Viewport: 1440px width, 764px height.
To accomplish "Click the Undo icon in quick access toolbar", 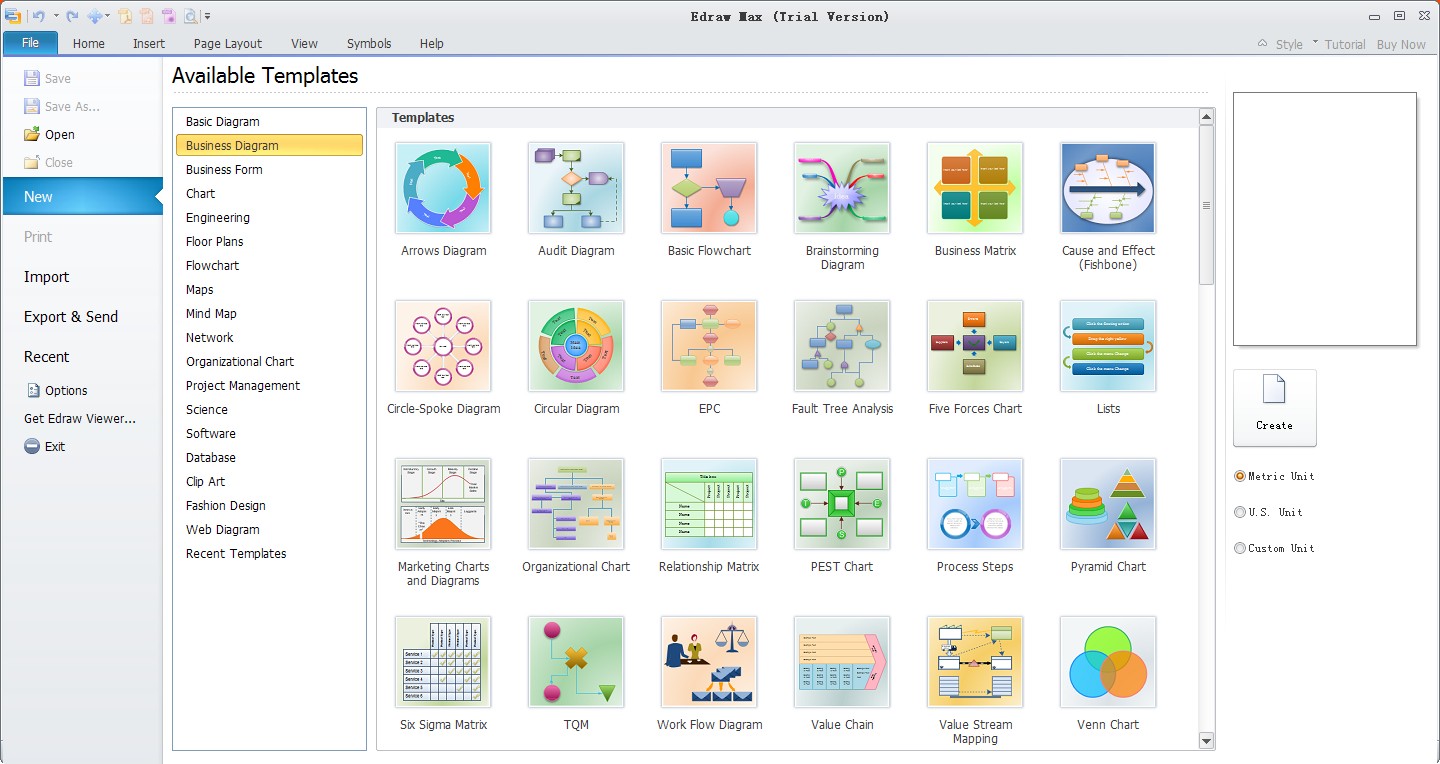I will pyautogui.click(x=38, y=16).
